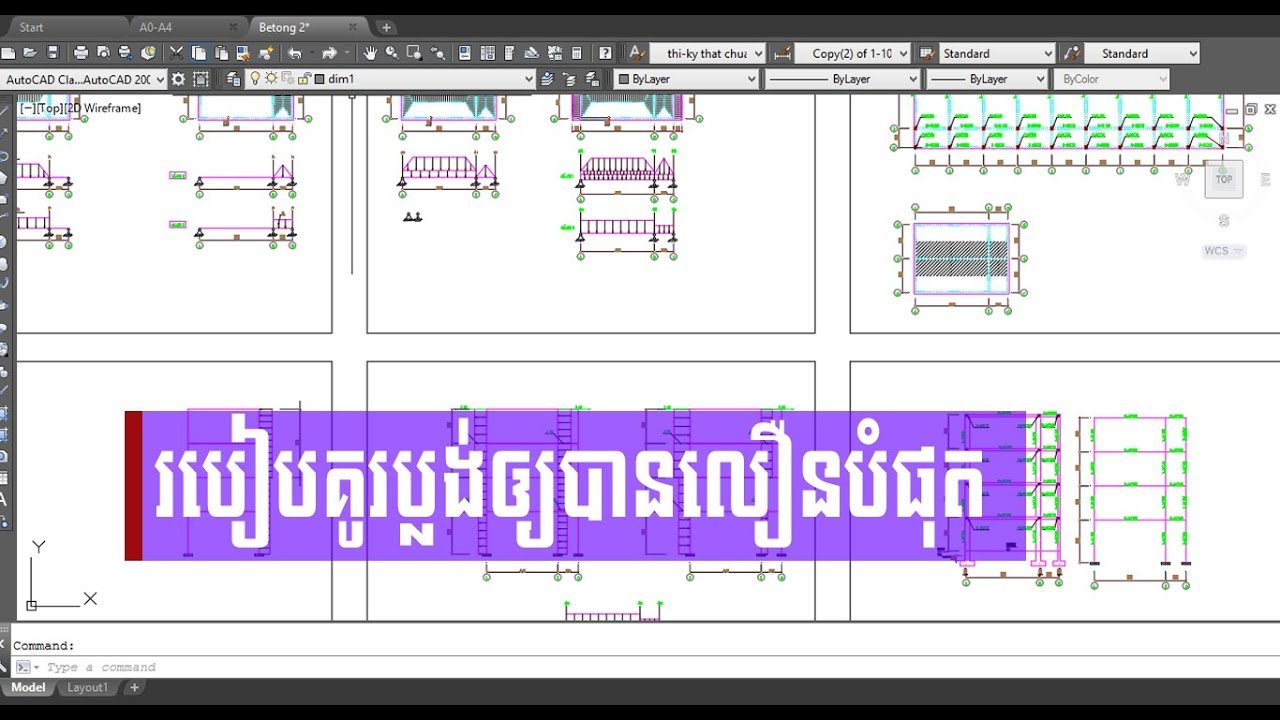The height and width of the screenshot is (720, 1280).
Task: Switch to the Layout1 tab
Action: coord(87,688)
